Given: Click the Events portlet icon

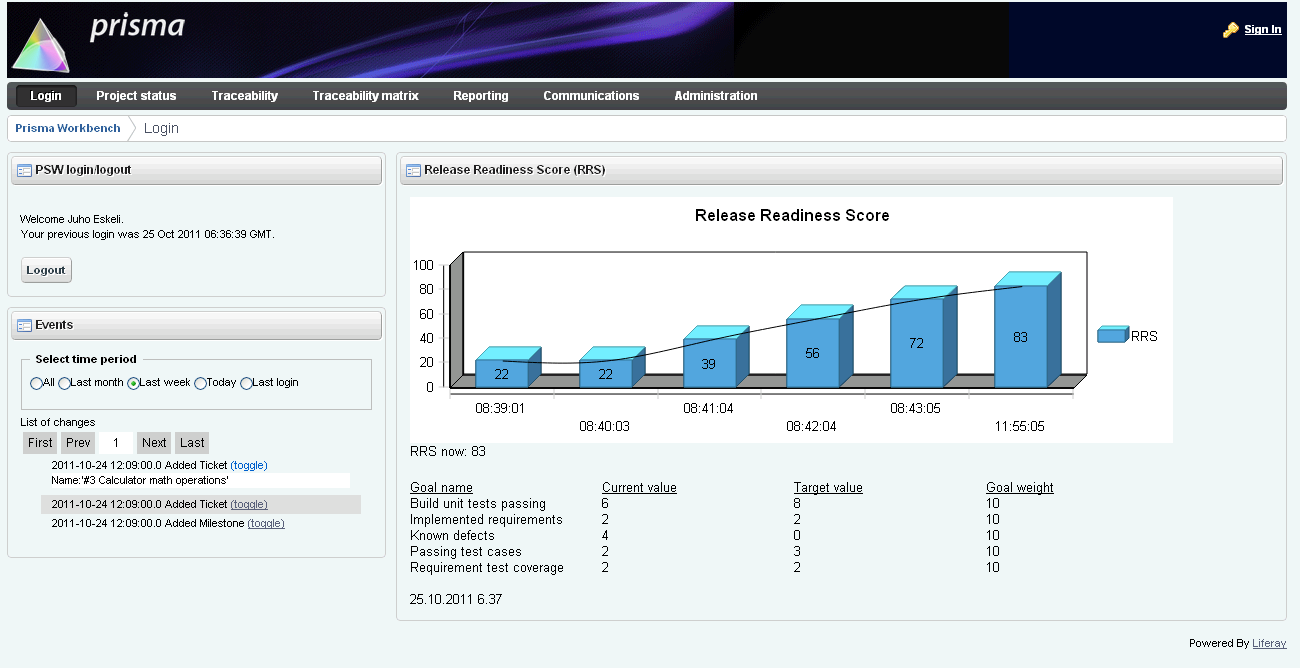Looking at the screenshot, I should coord(23,324).
